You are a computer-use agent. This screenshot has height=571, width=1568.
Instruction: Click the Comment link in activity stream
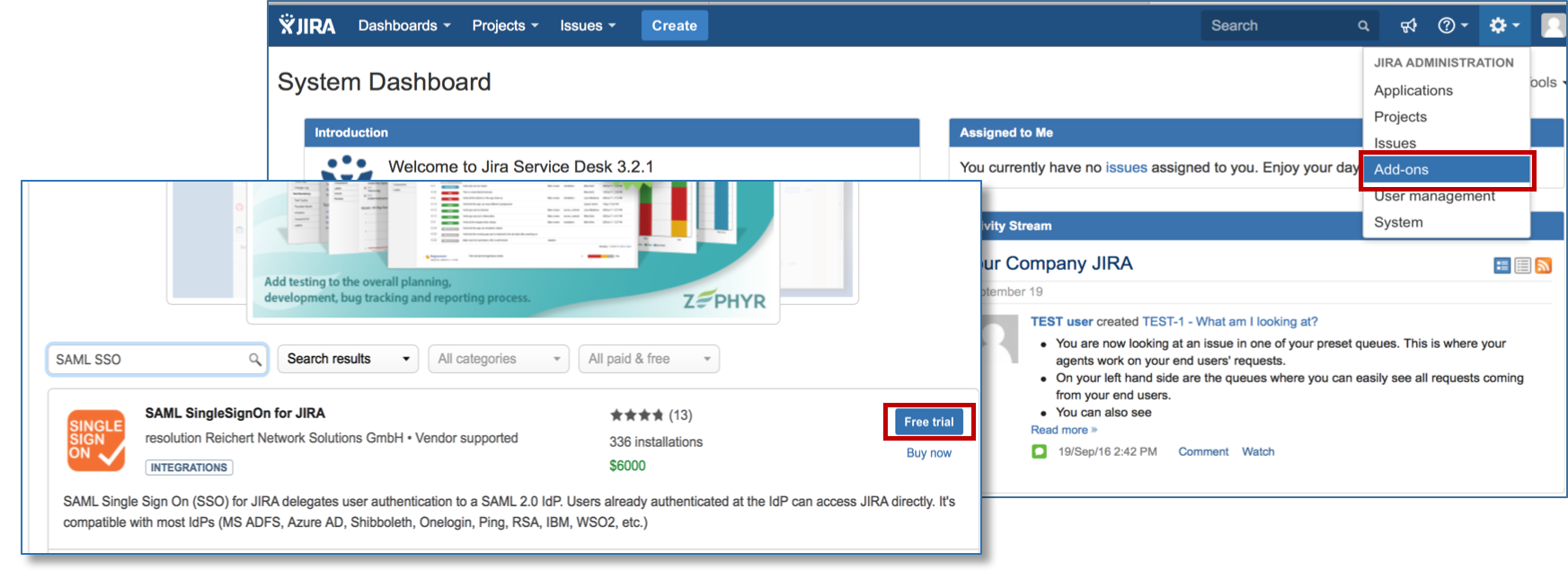[1203, 451]
